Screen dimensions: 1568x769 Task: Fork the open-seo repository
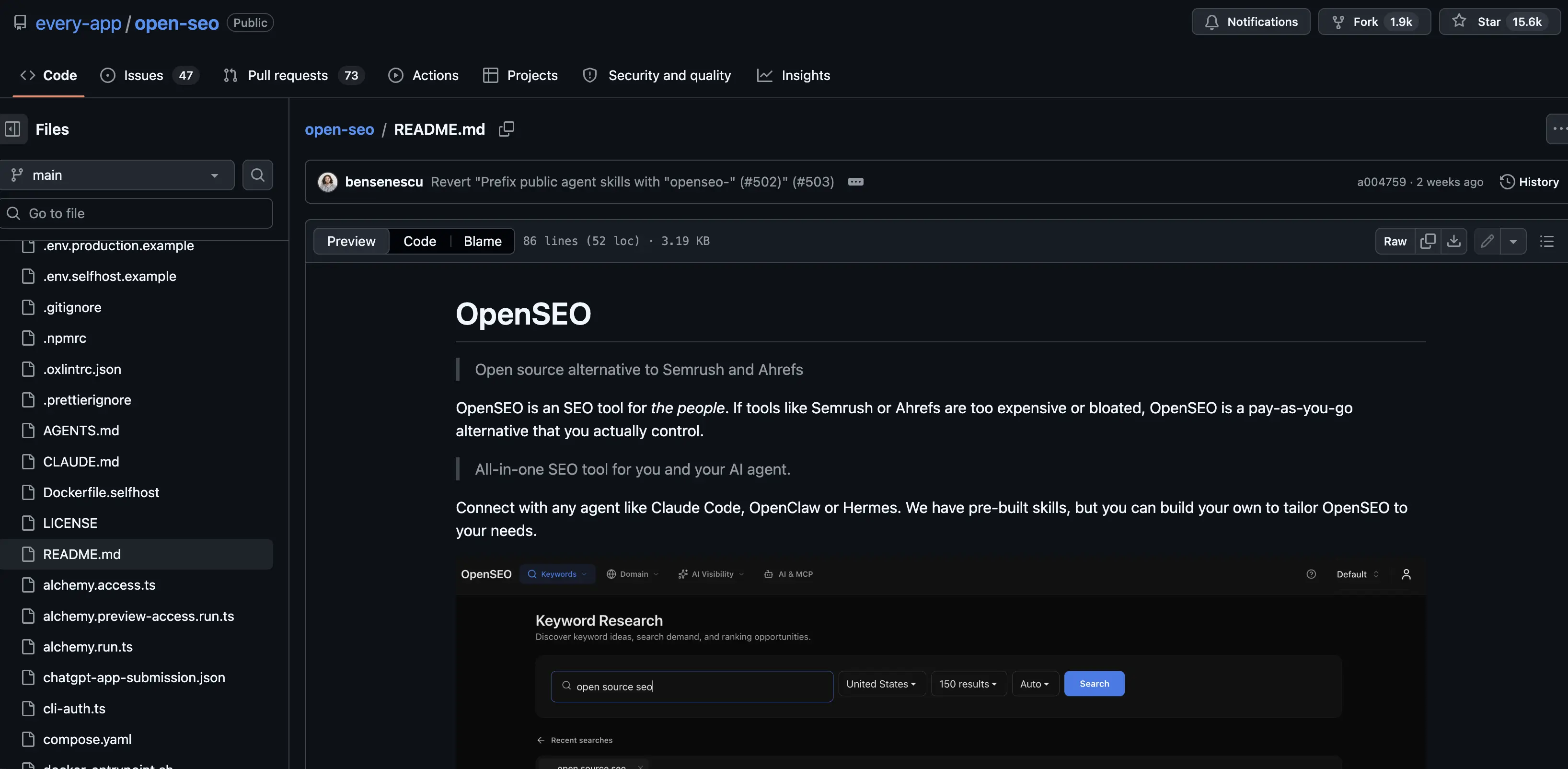(1374, 22)
